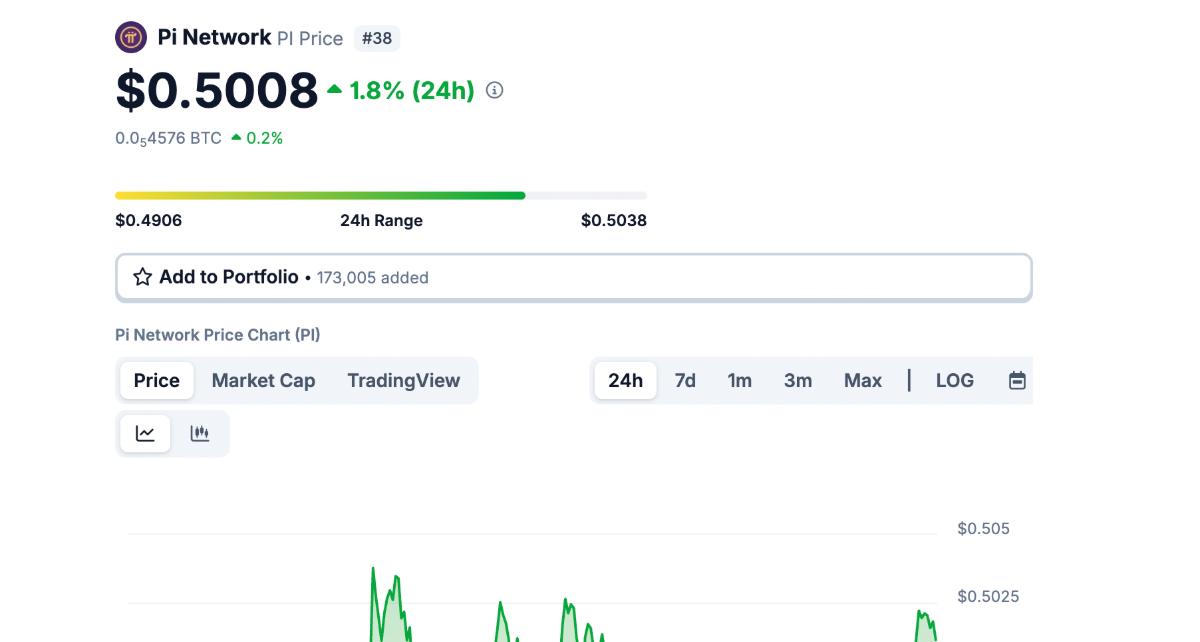
Task: Set chart range to Max
Action: (x=863, y=380)
